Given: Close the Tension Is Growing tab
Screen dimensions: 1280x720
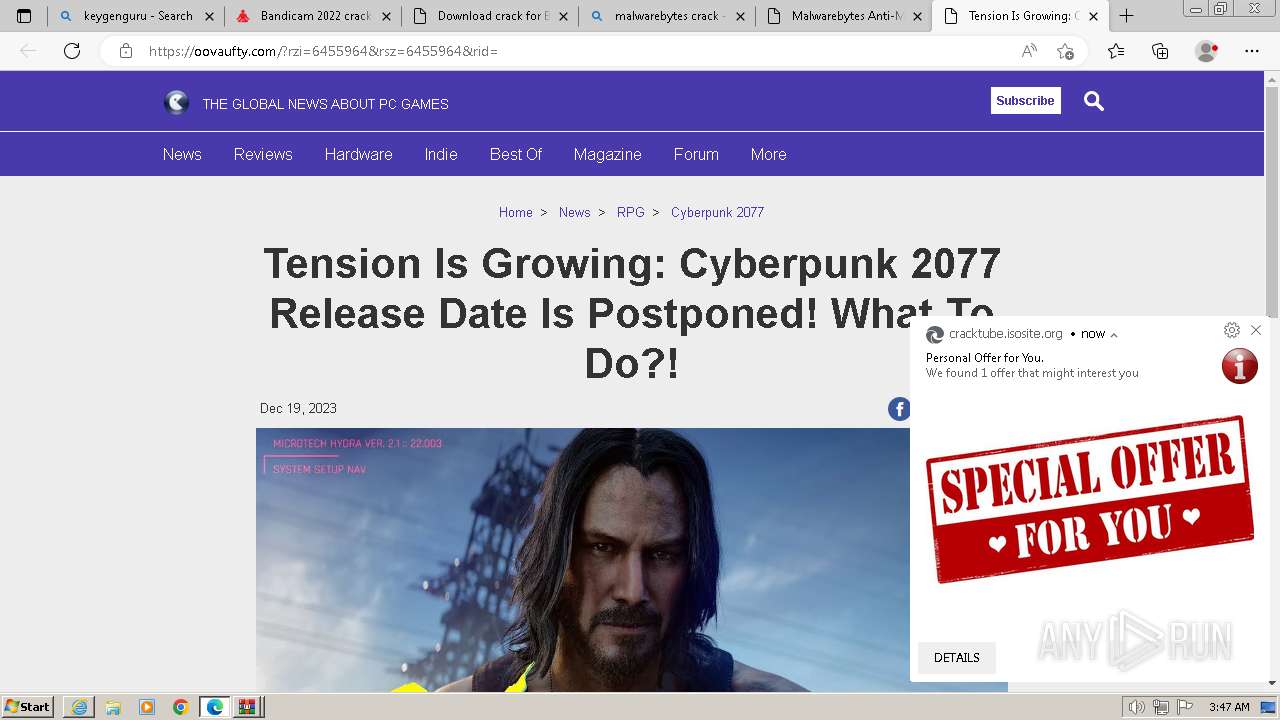Looking at the screenshot, I should point(1093,16).
